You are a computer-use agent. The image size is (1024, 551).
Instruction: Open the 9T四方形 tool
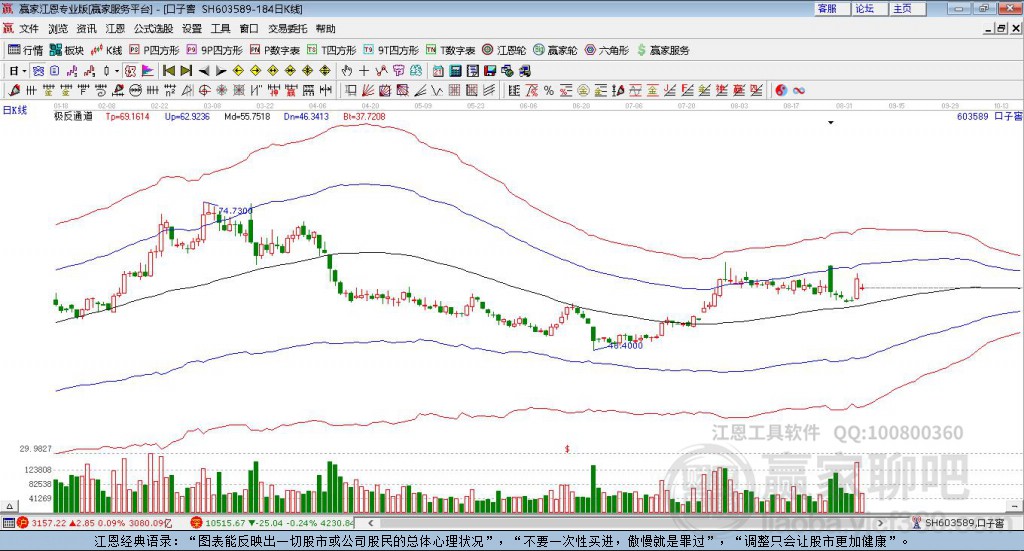[x=391, y=50]
